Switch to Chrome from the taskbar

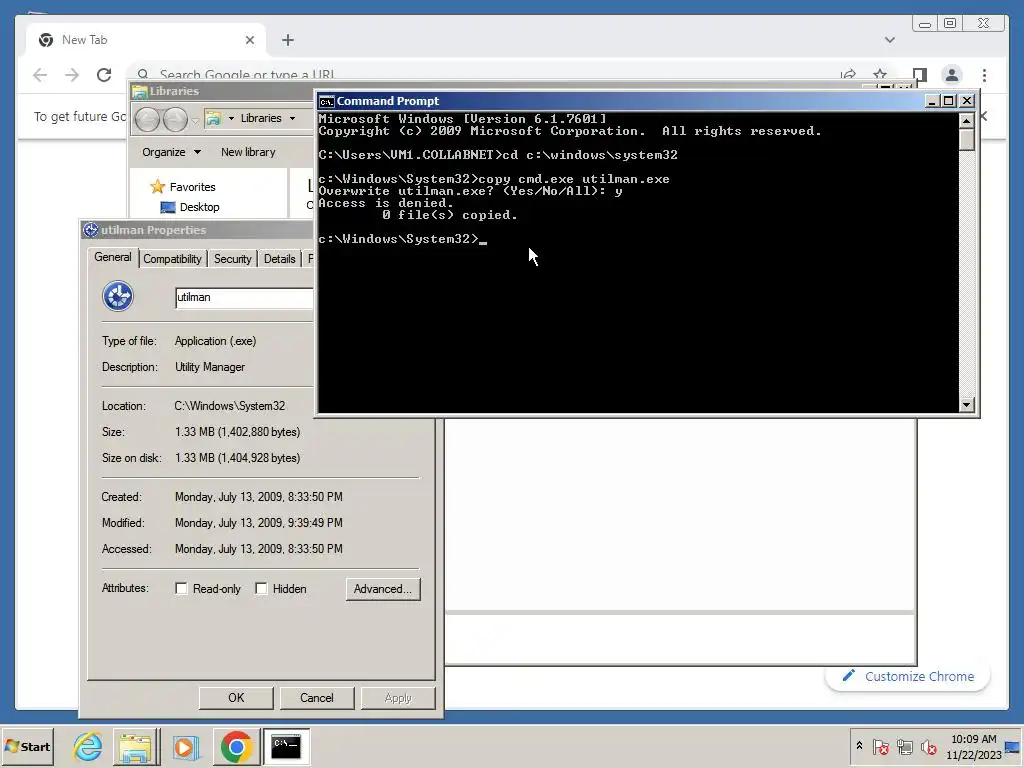[236, 746]
